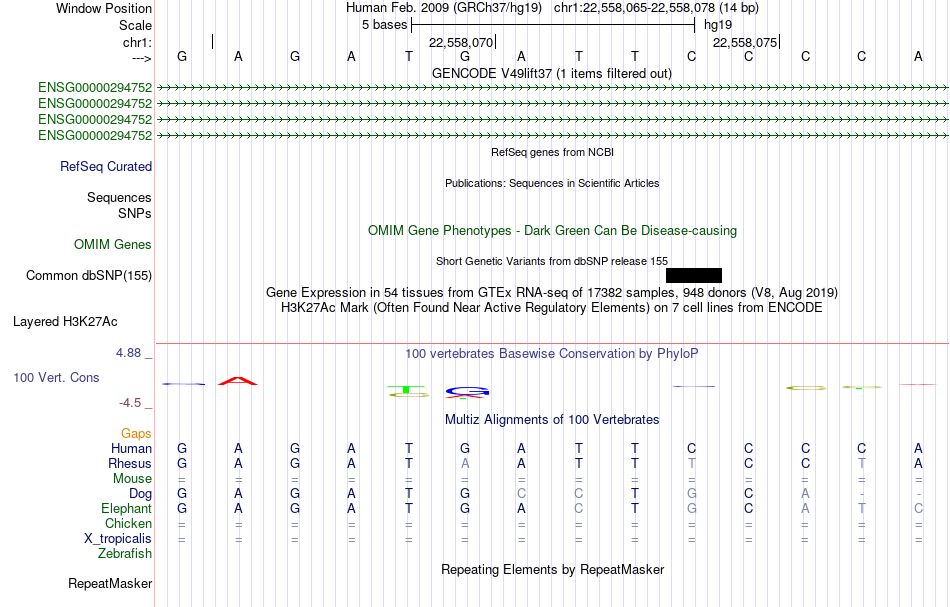Click the Sequences track label
Image resolution: width=950 pixels, height=607 pixels.
(119, 197)
